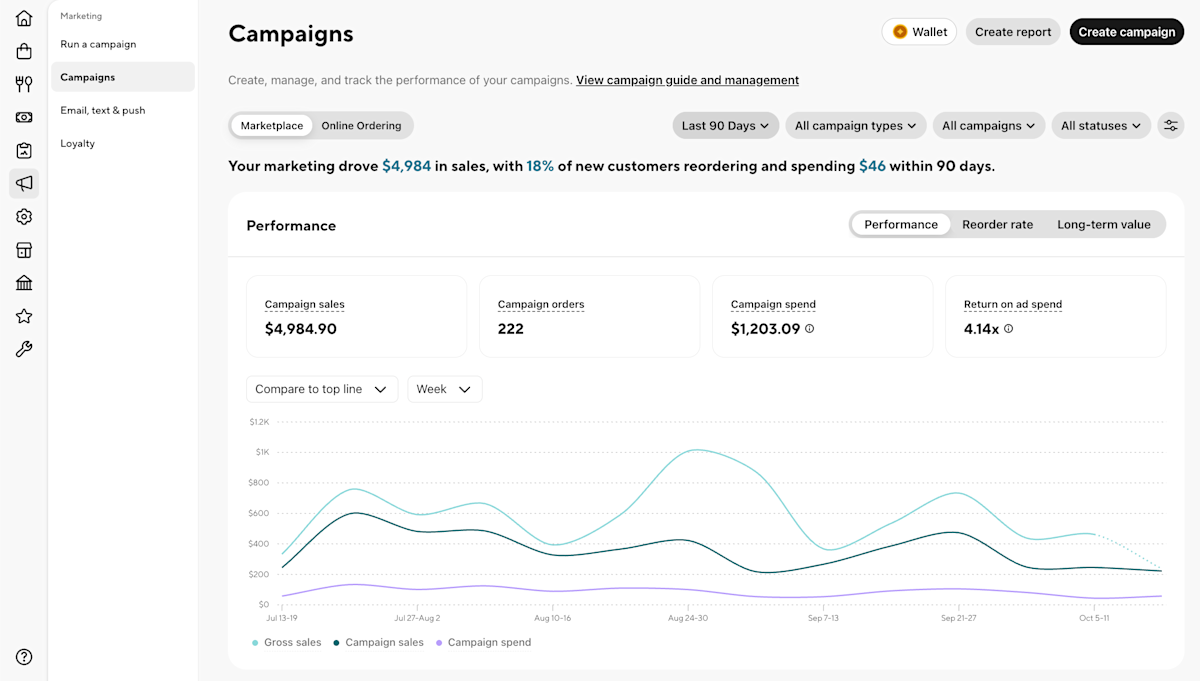Open the Last 90 Days dropdown
Screen dimensions: 1200x681
click(x=726, y=126)
